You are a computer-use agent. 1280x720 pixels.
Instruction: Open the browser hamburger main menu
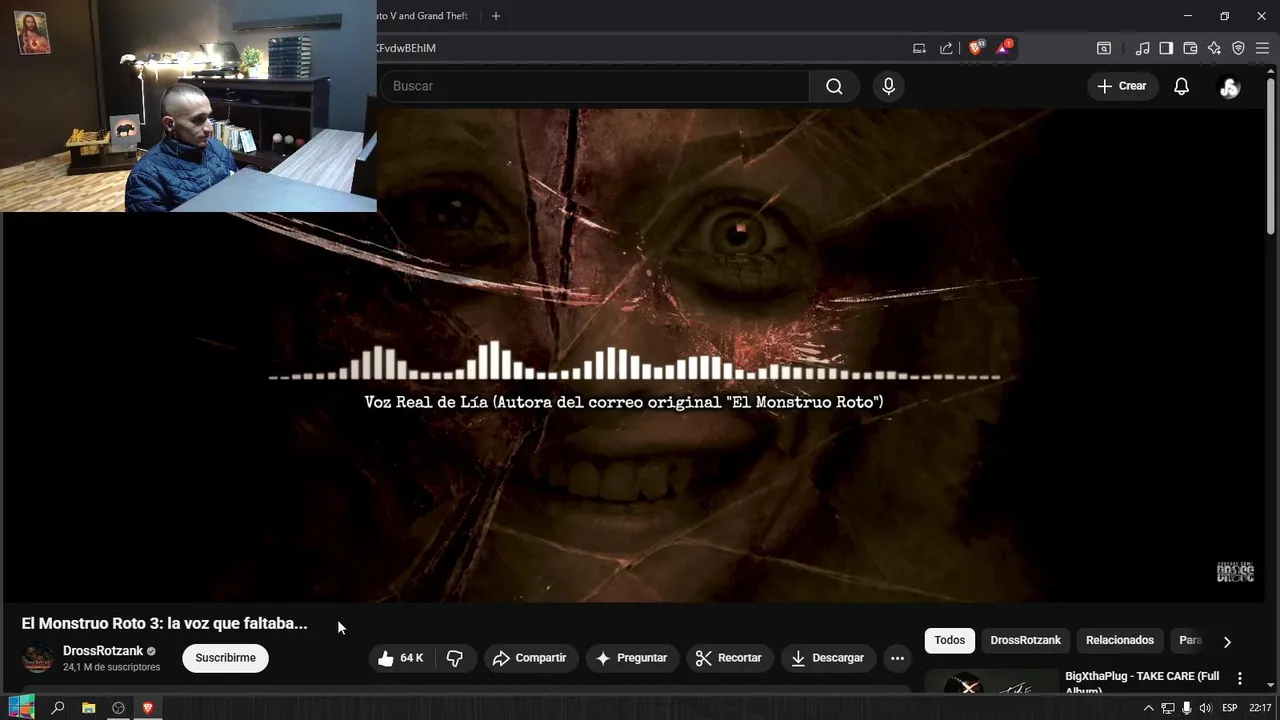coord(1262,48)
